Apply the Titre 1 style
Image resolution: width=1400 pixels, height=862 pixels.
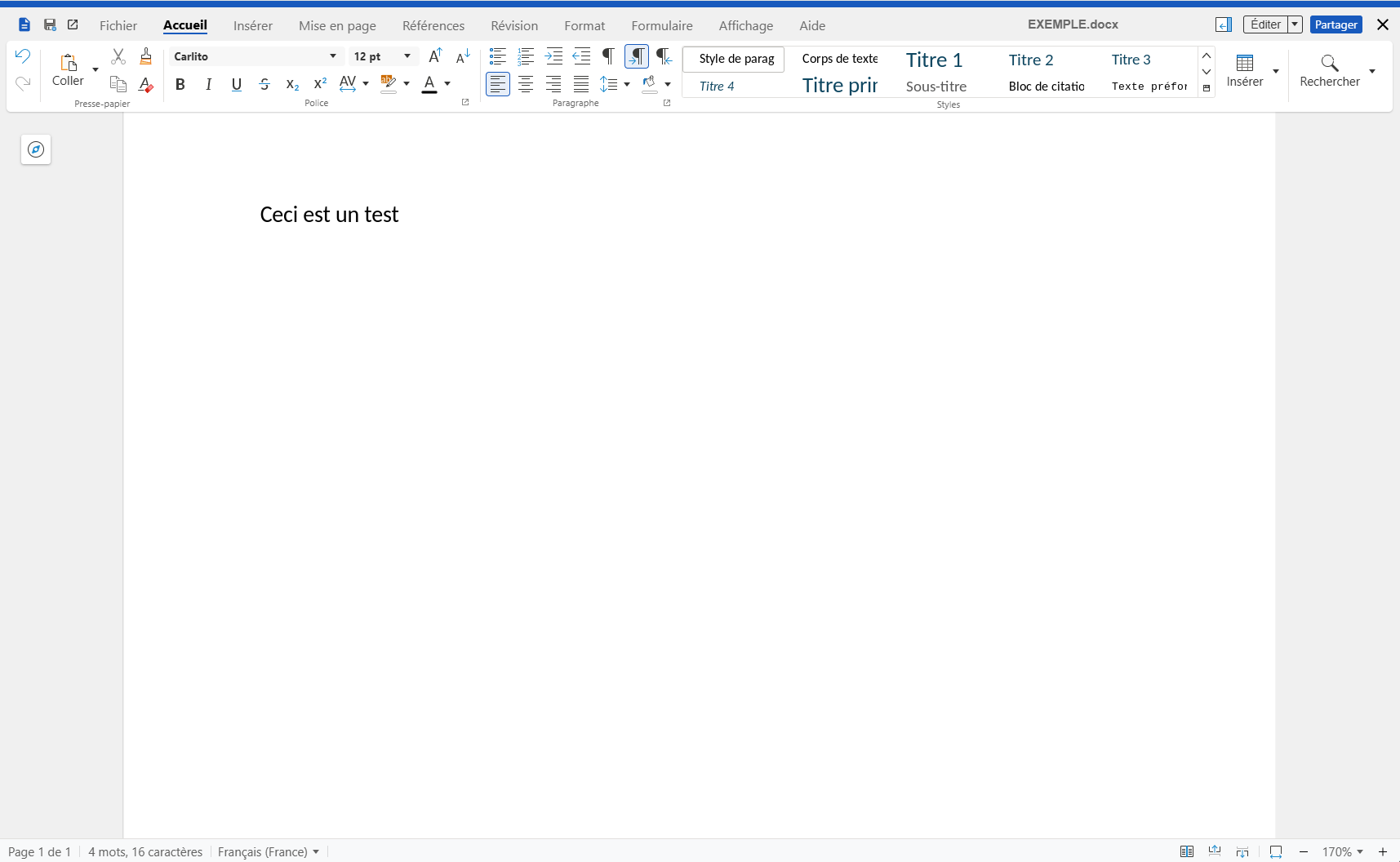point(935,60)
